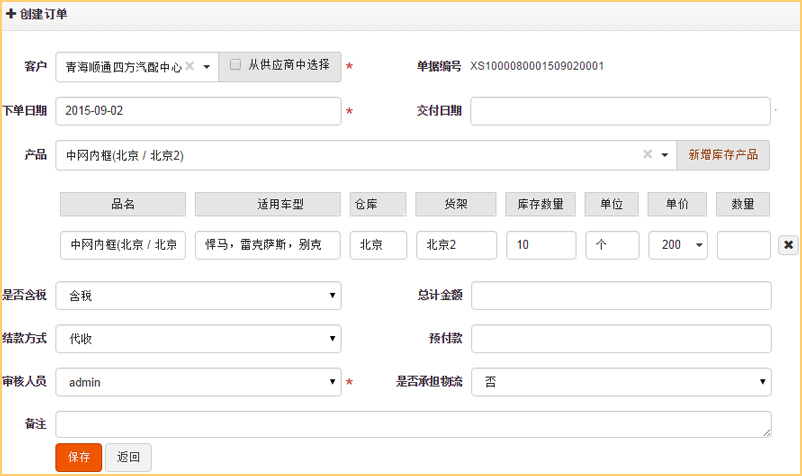This screenshot has width=802, height=476.
Task: Click the 数量 input field in product row
Action: pos(743,245)
